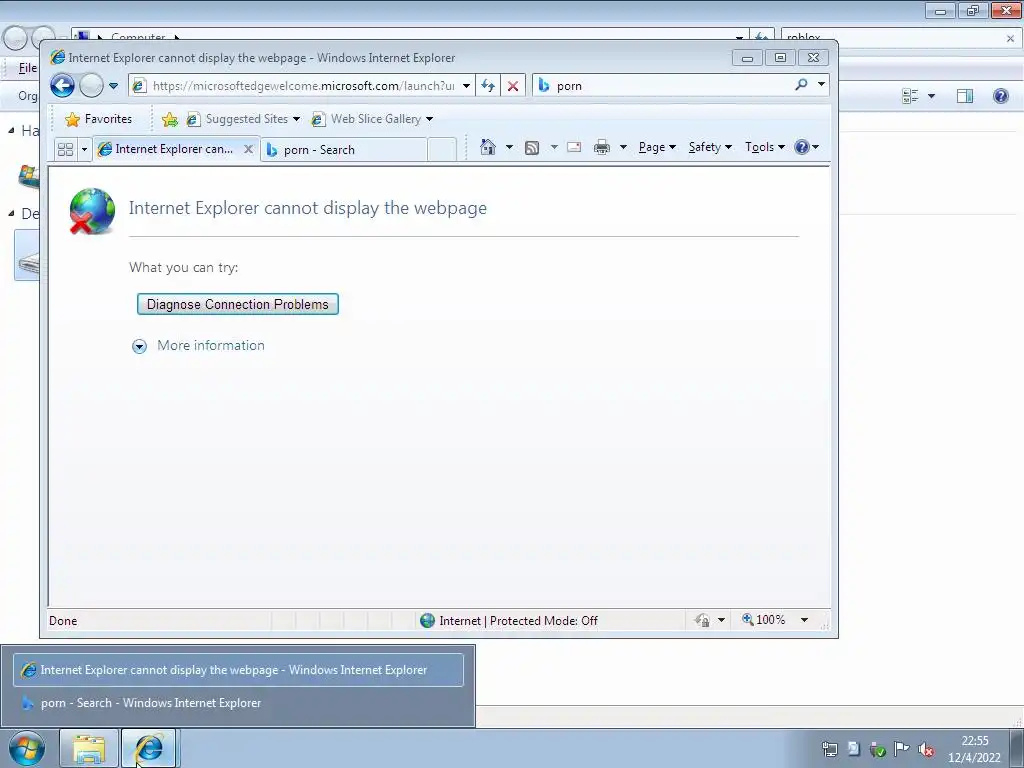Click the Action Center flag icon
The height and width of the screenshot is (768, 1024).
[902, 749]
